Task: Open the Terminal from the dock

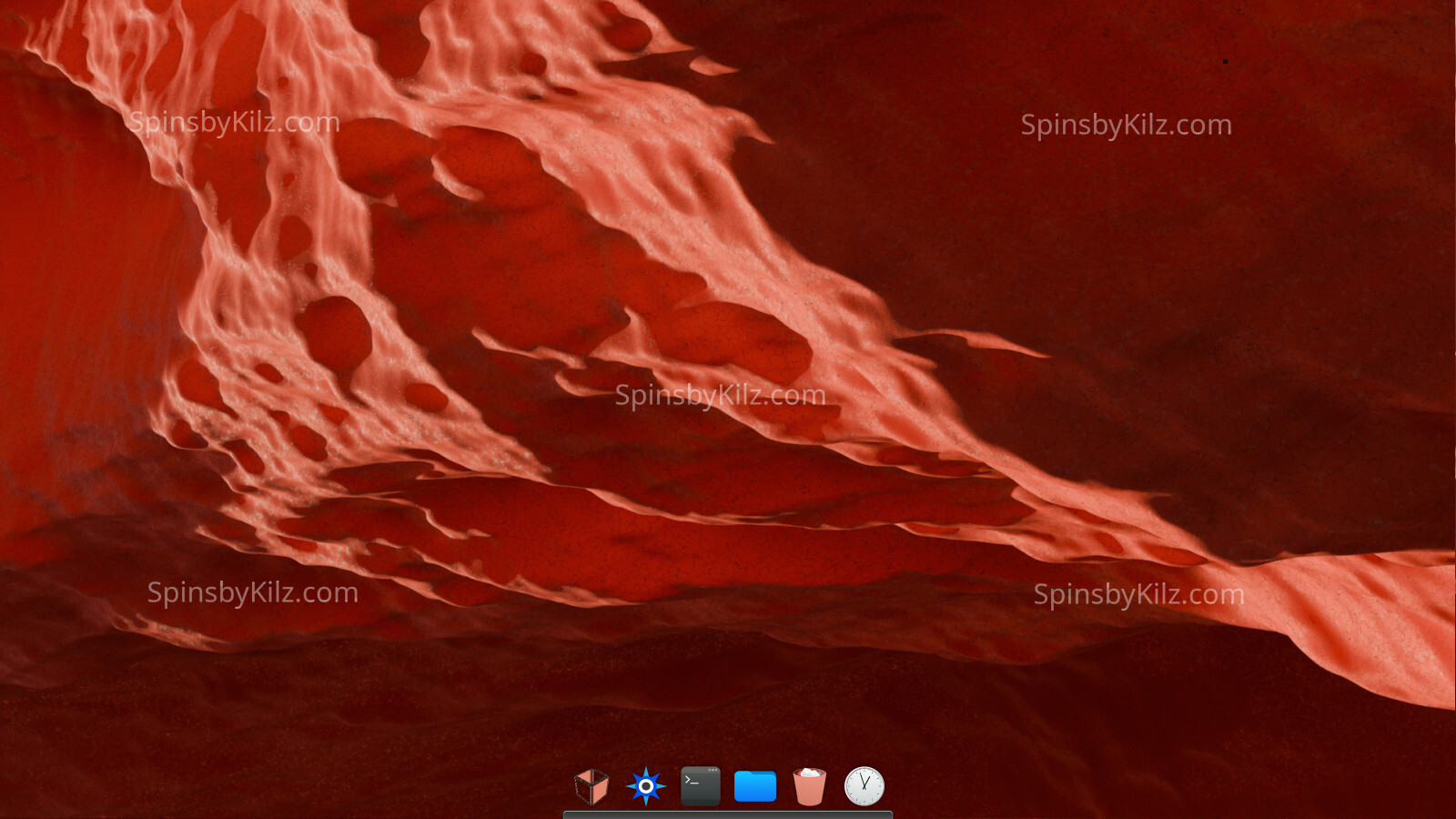Action: 701,786
